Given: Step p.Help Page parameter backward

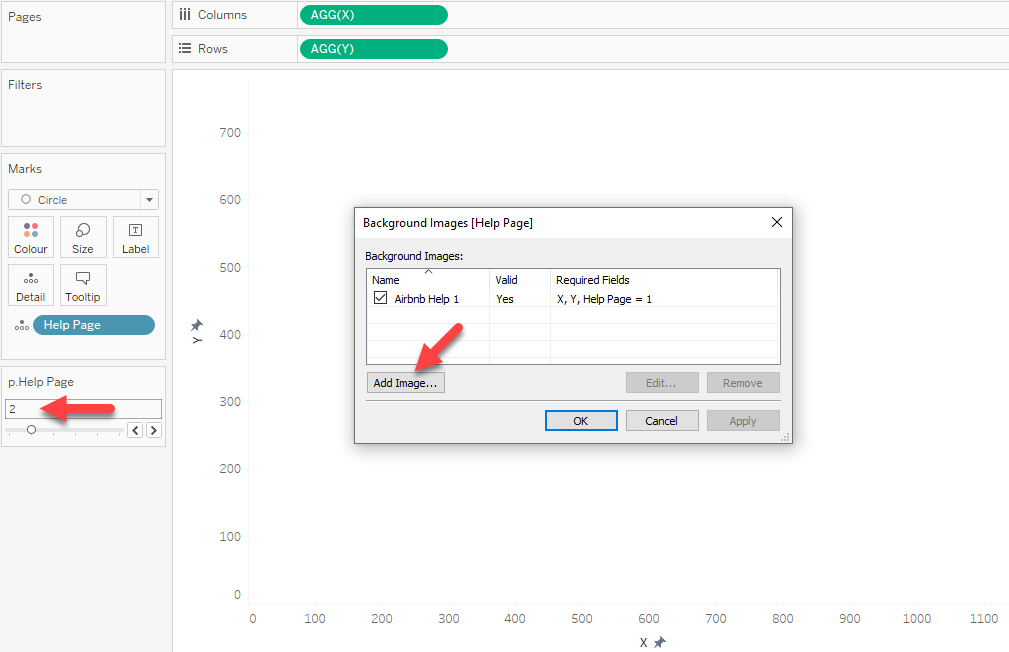Looking at the screenshot, I should pos(135,430).
